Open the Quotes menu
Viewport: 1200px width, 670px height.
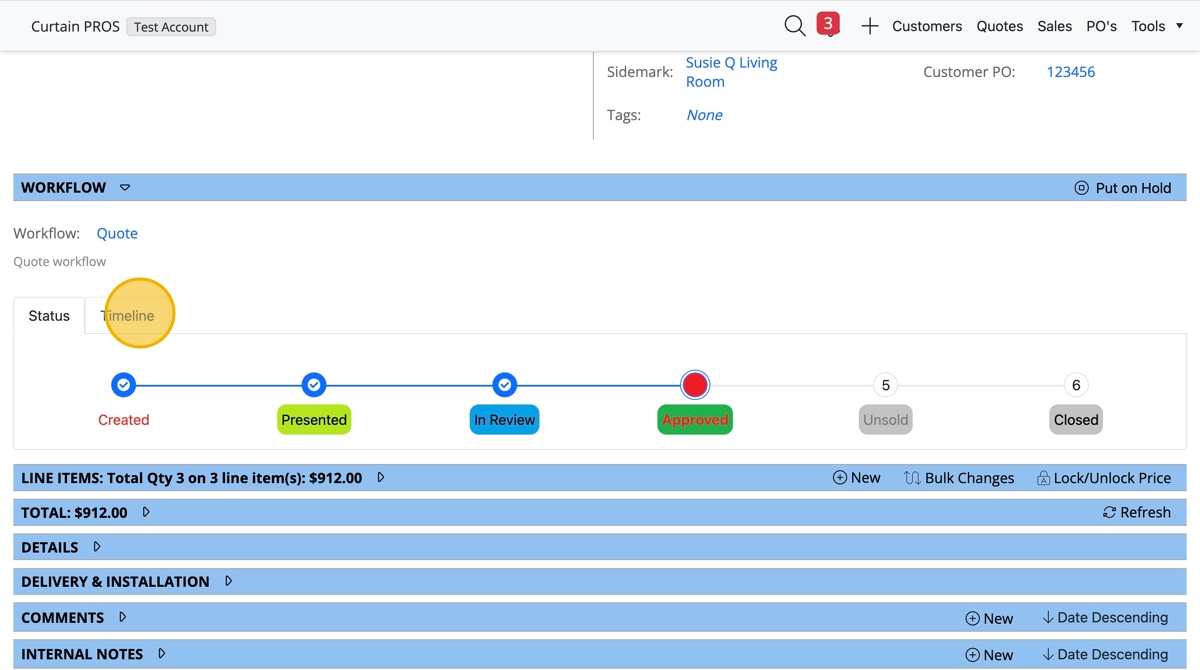coord(999,26)
